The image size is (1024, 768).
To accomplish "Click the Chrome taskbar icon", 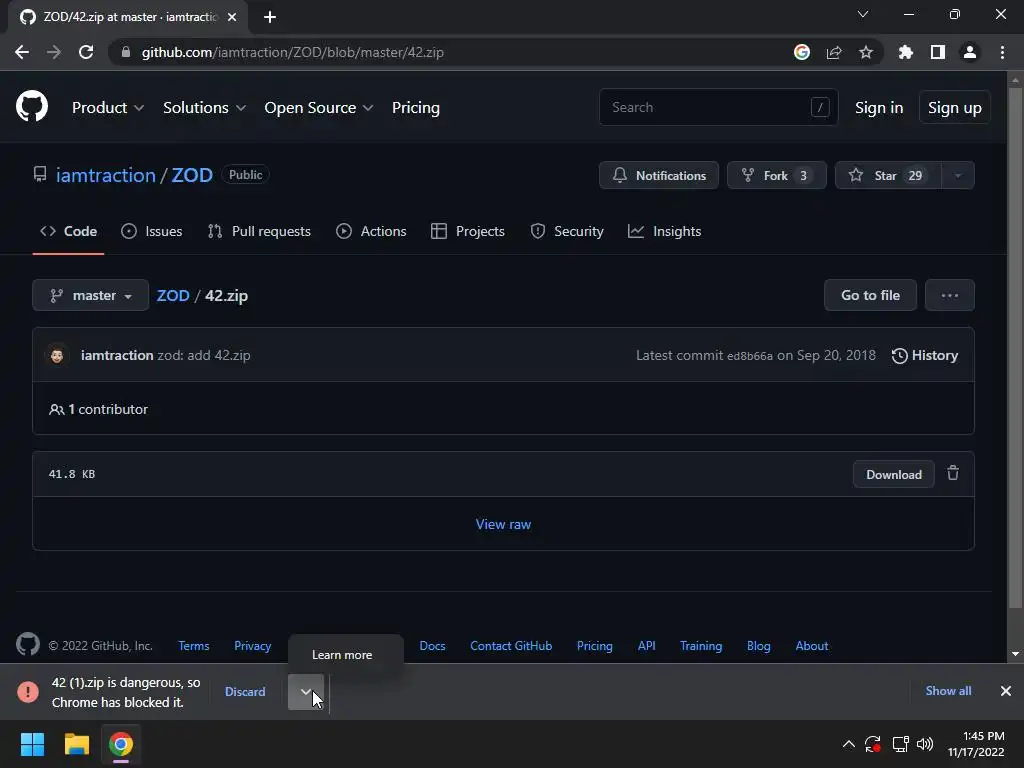I will coord(121,744).
